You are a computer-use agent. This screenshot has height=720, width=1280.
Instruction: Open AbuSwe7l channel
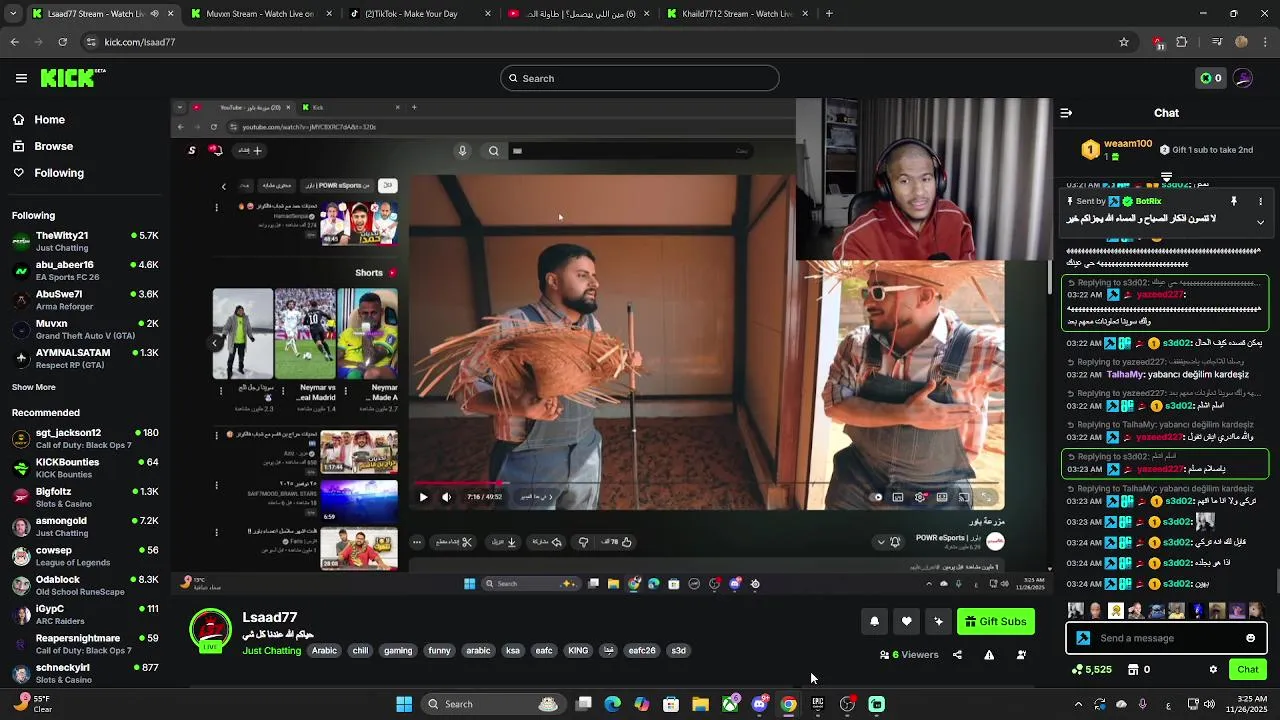pos(85,300)
